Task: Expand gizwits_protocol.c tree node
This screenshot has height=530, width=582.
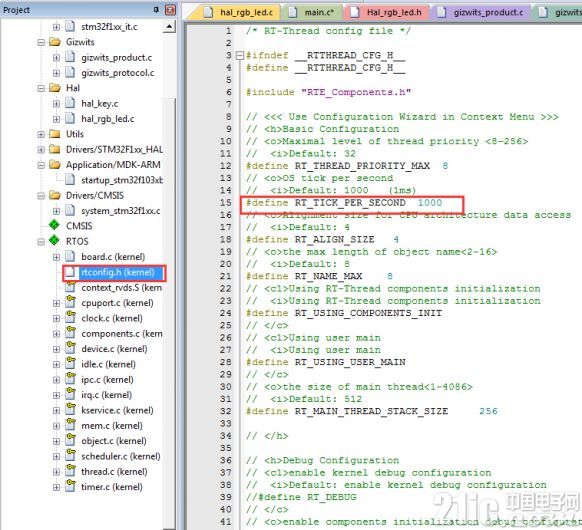Action: [56, 73]
